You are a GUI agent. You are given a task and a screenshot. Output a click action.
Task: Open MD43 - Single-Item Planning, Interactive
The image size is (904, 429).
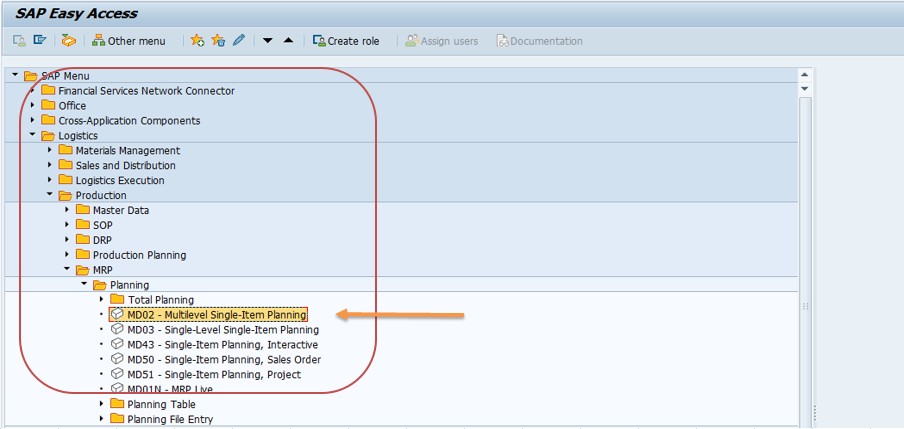[x=223, y=345]
